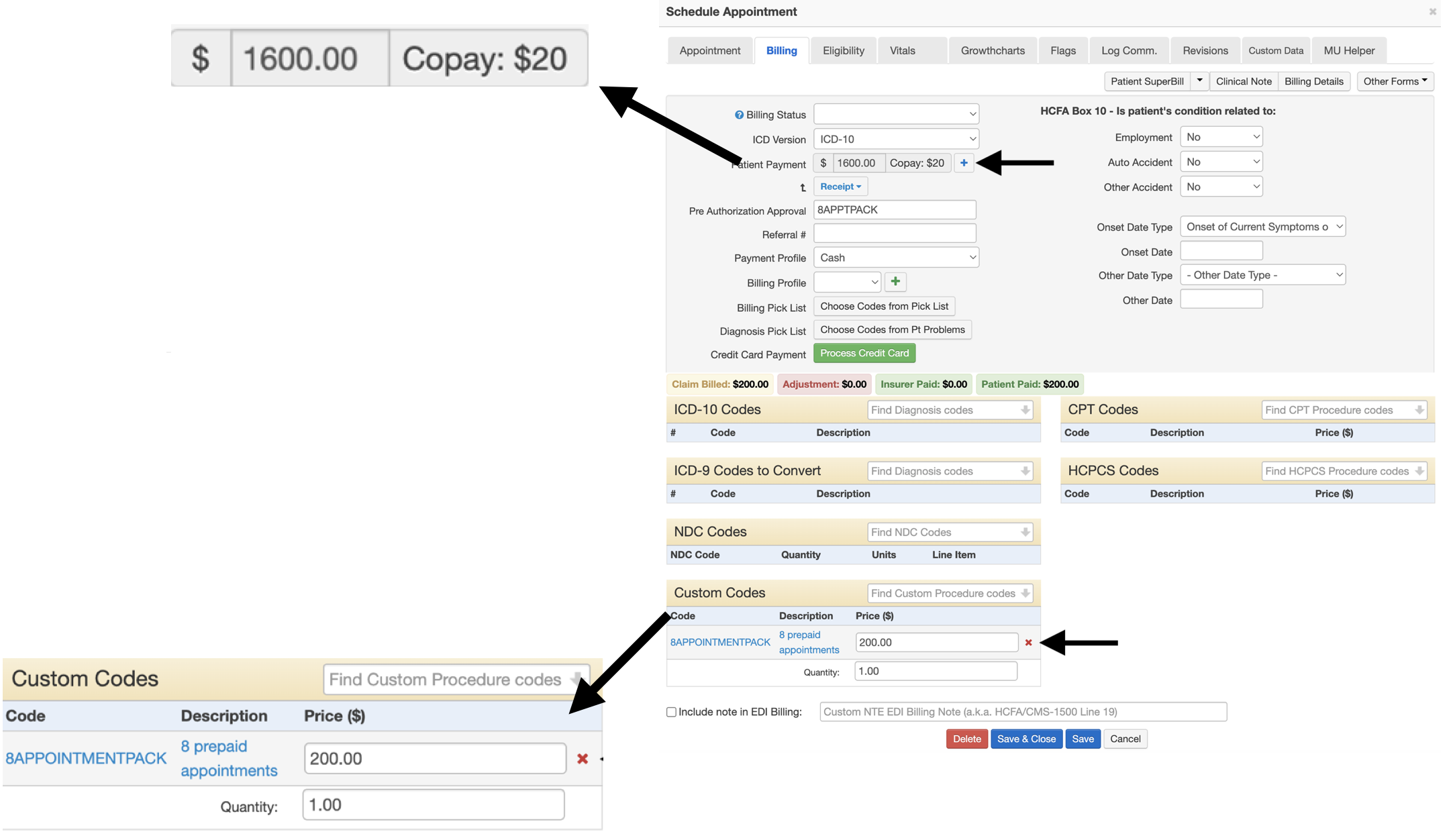The width and height of the screenshot is (1455, 840).
Task: Toggle Include note in EDI Billing checkbox
Action: point(671,712)
